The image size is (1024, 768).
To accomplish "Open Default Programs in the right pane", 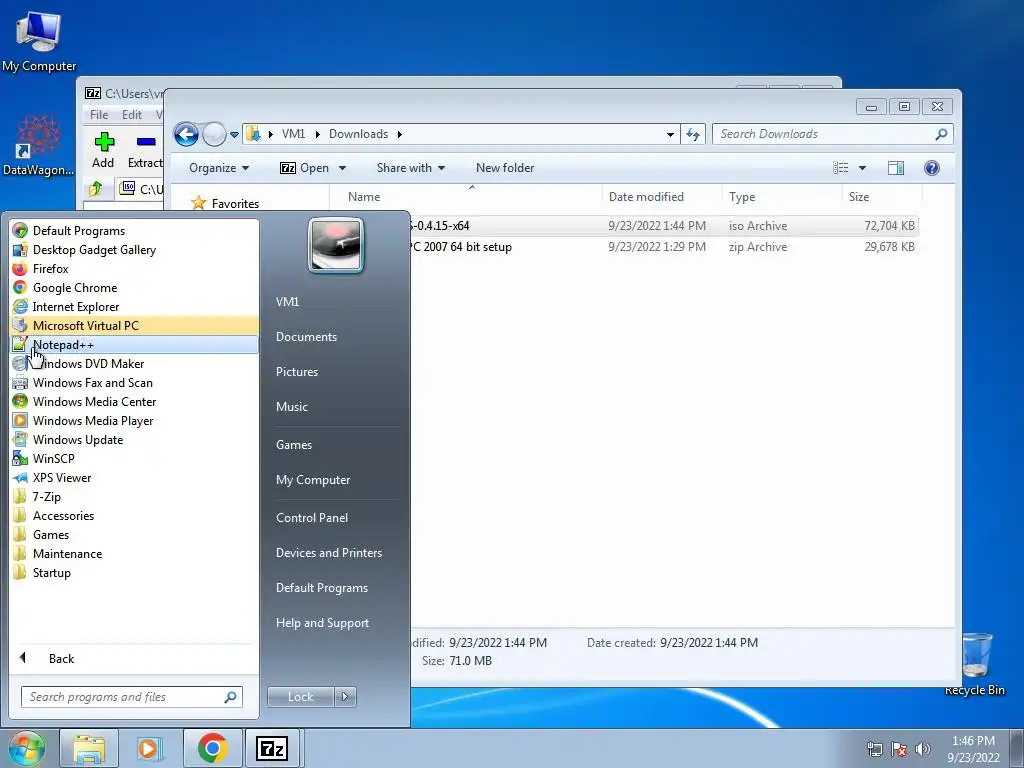I will [x=321, y=588].
